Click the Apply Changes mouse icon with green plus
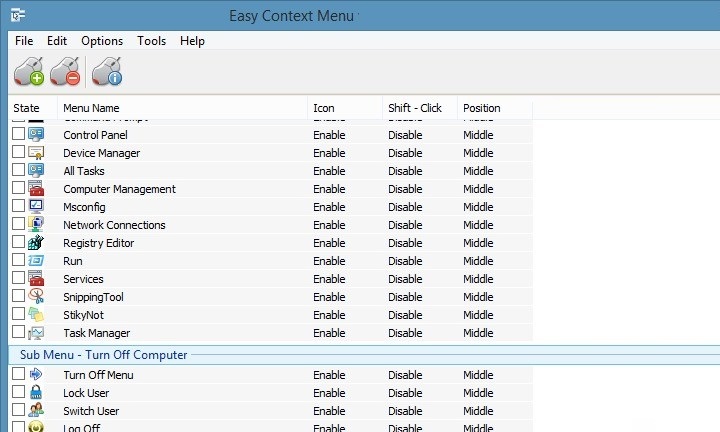This screenshot has height=432, width=720. [29, 72]
